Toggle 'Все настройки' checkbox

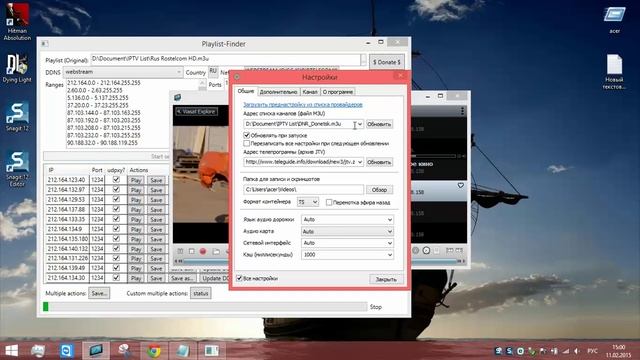tap(240, 278)
